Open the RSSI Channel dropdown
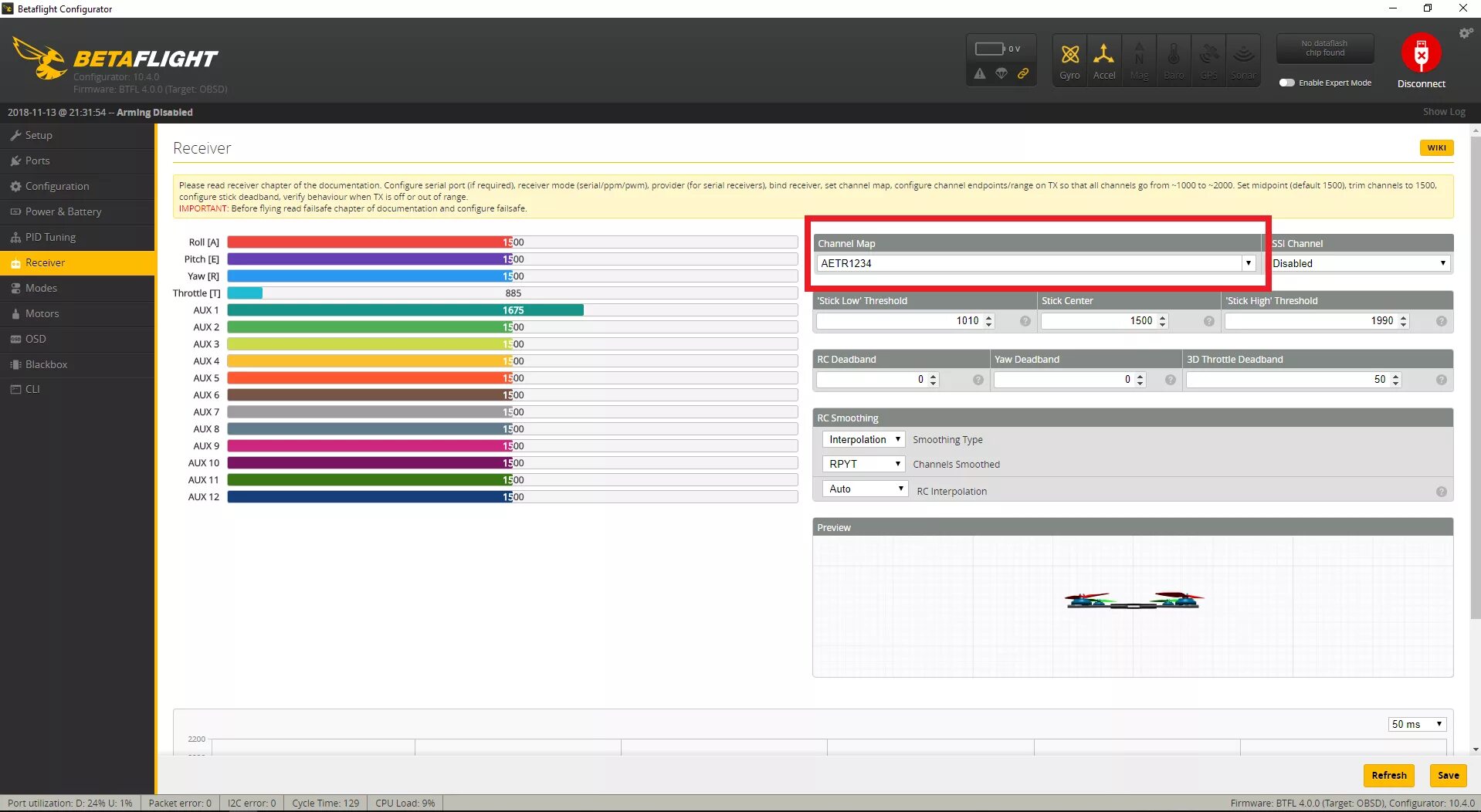Image resolution: width=1481 pixels, height=812 pixels. (1359, 263)
